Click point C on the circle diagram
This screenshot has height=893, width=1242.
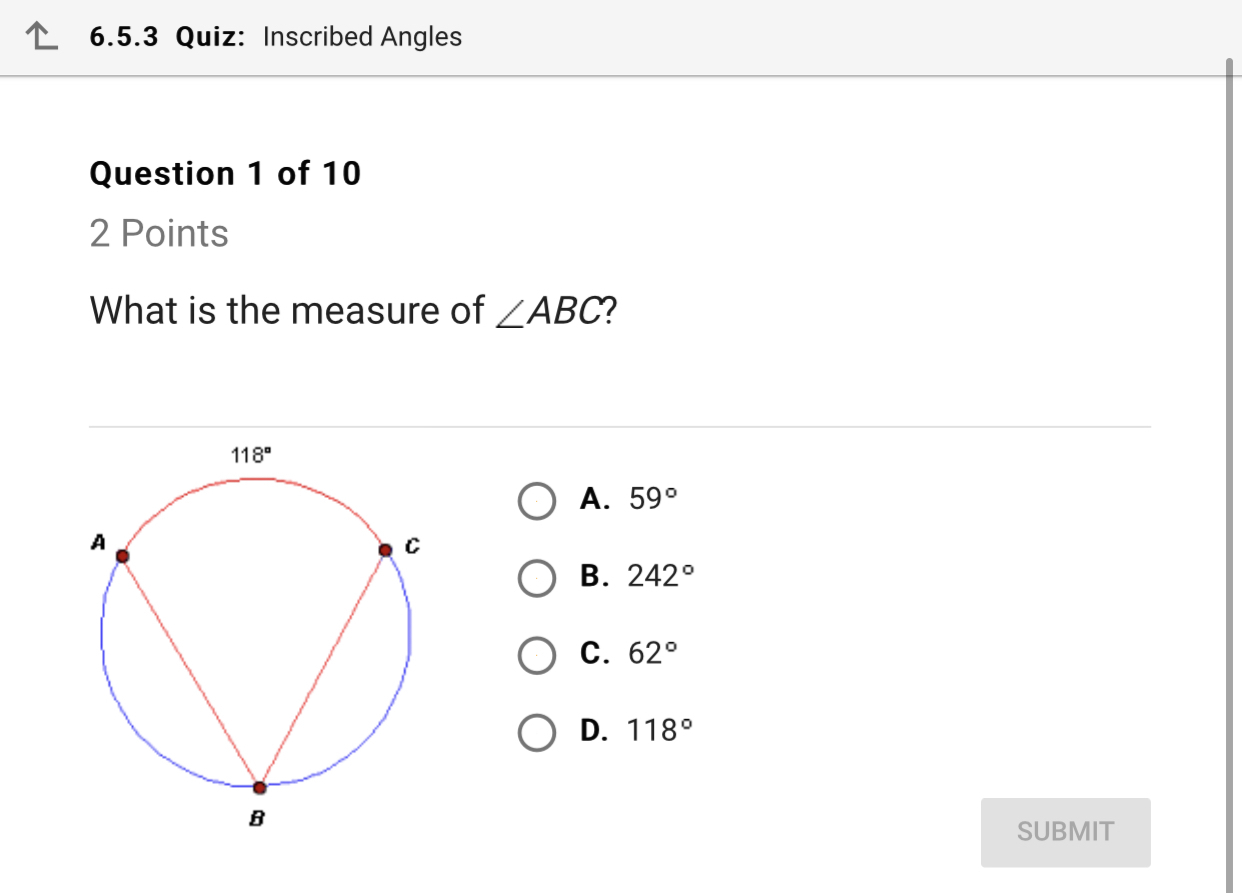[385, 548]
